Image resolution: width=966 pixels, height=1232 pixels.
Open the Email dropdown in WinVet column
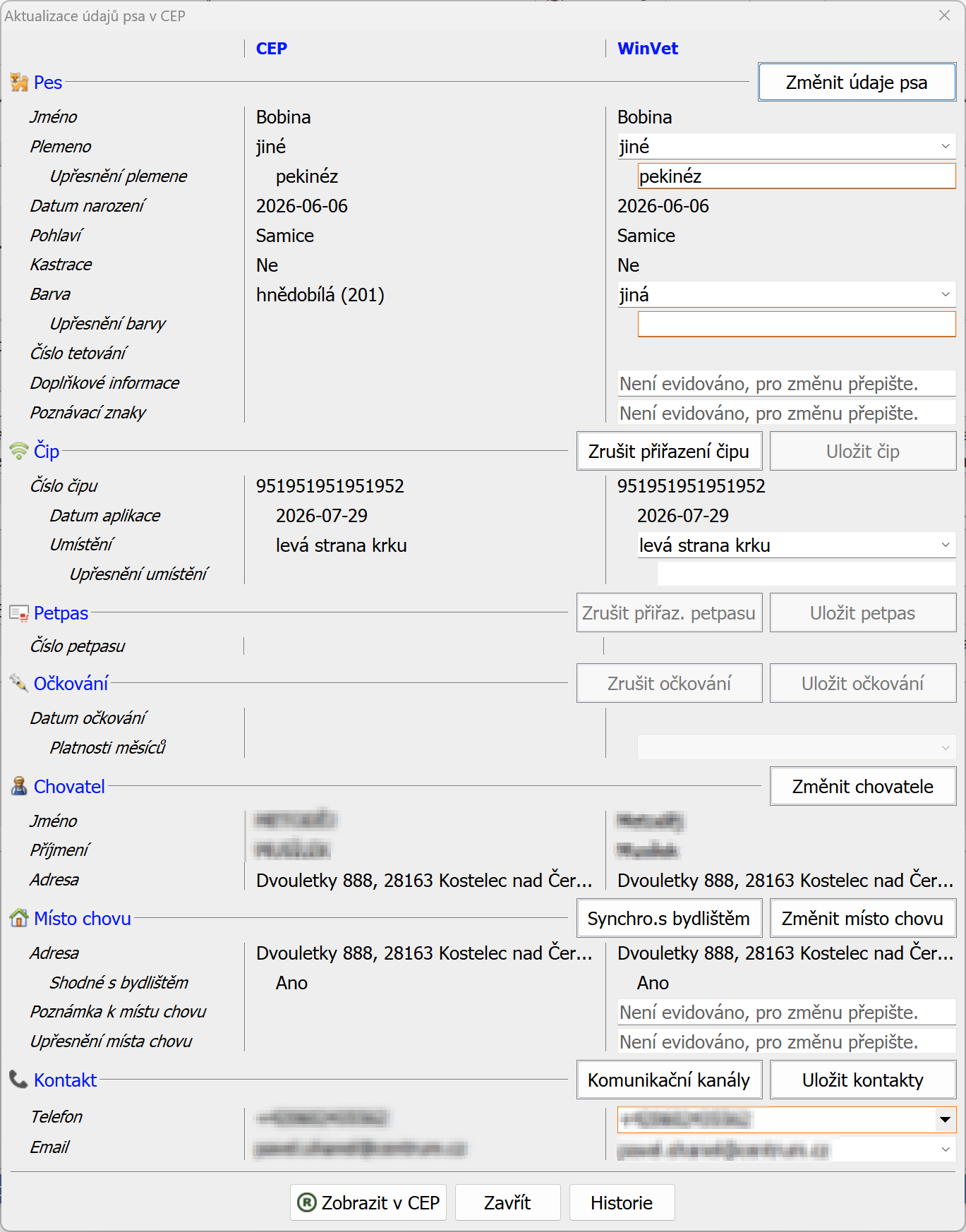pyautogui.click(x=786, y=1149)
